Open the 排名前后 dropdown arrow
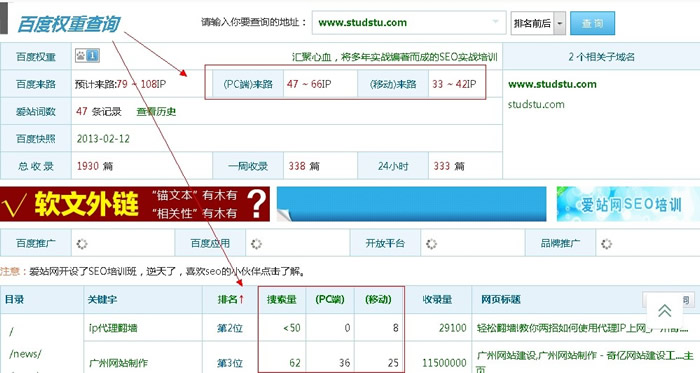The height and width of the screenshot is (373, 700). 560,23
